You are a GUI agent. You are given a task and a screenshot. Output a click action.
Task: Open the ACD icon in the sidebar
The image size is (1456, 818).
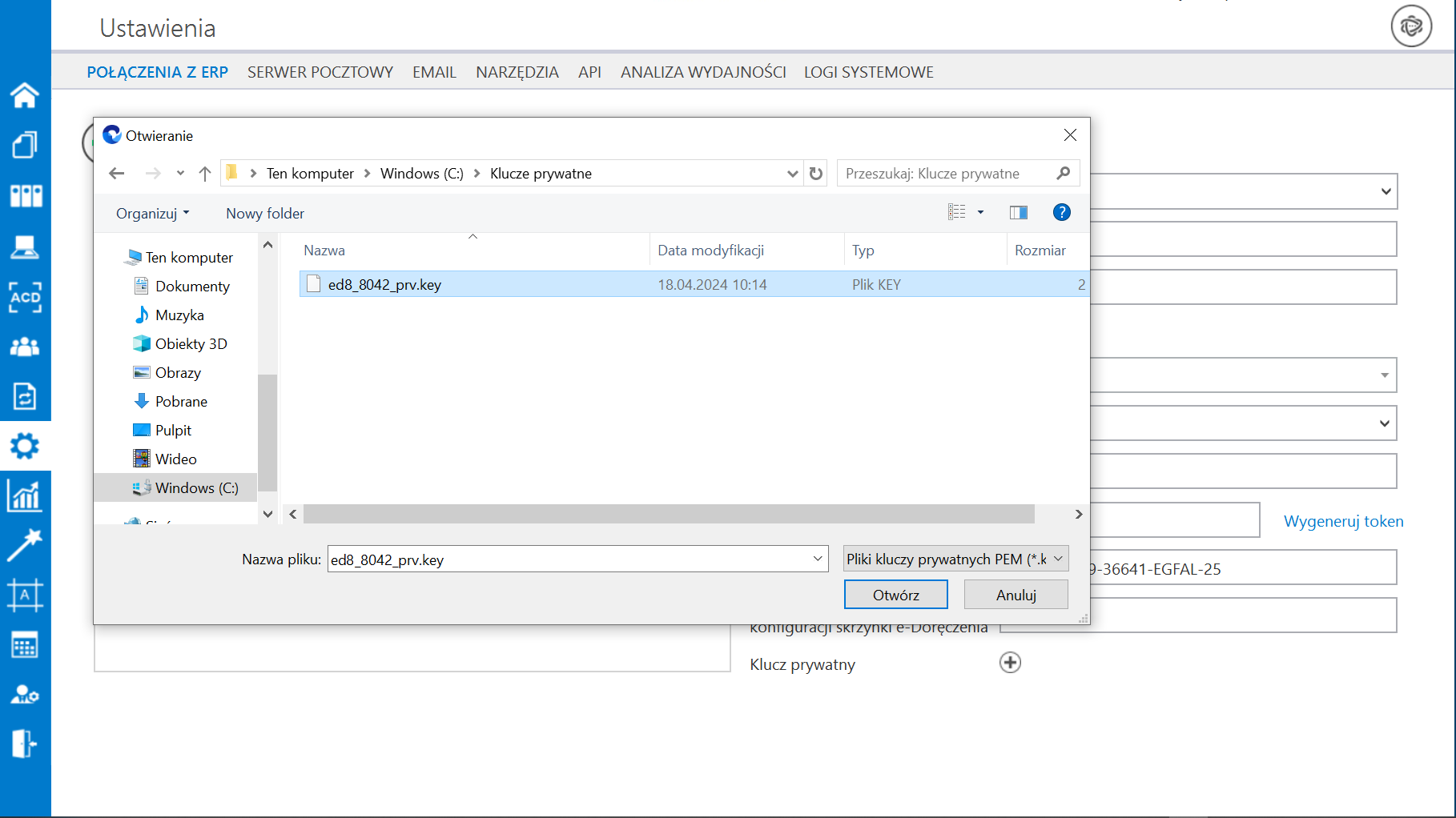tap(25, 297)
